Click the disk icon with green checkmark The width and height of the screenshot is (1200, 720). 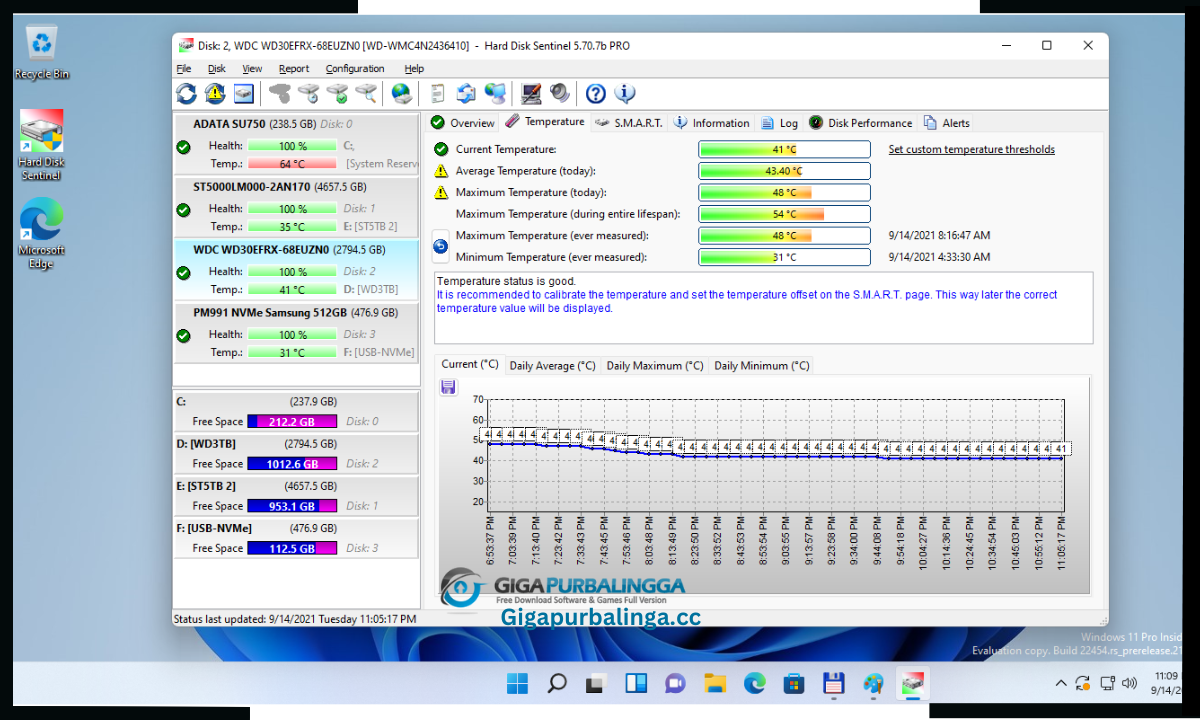tap(338, 93)
